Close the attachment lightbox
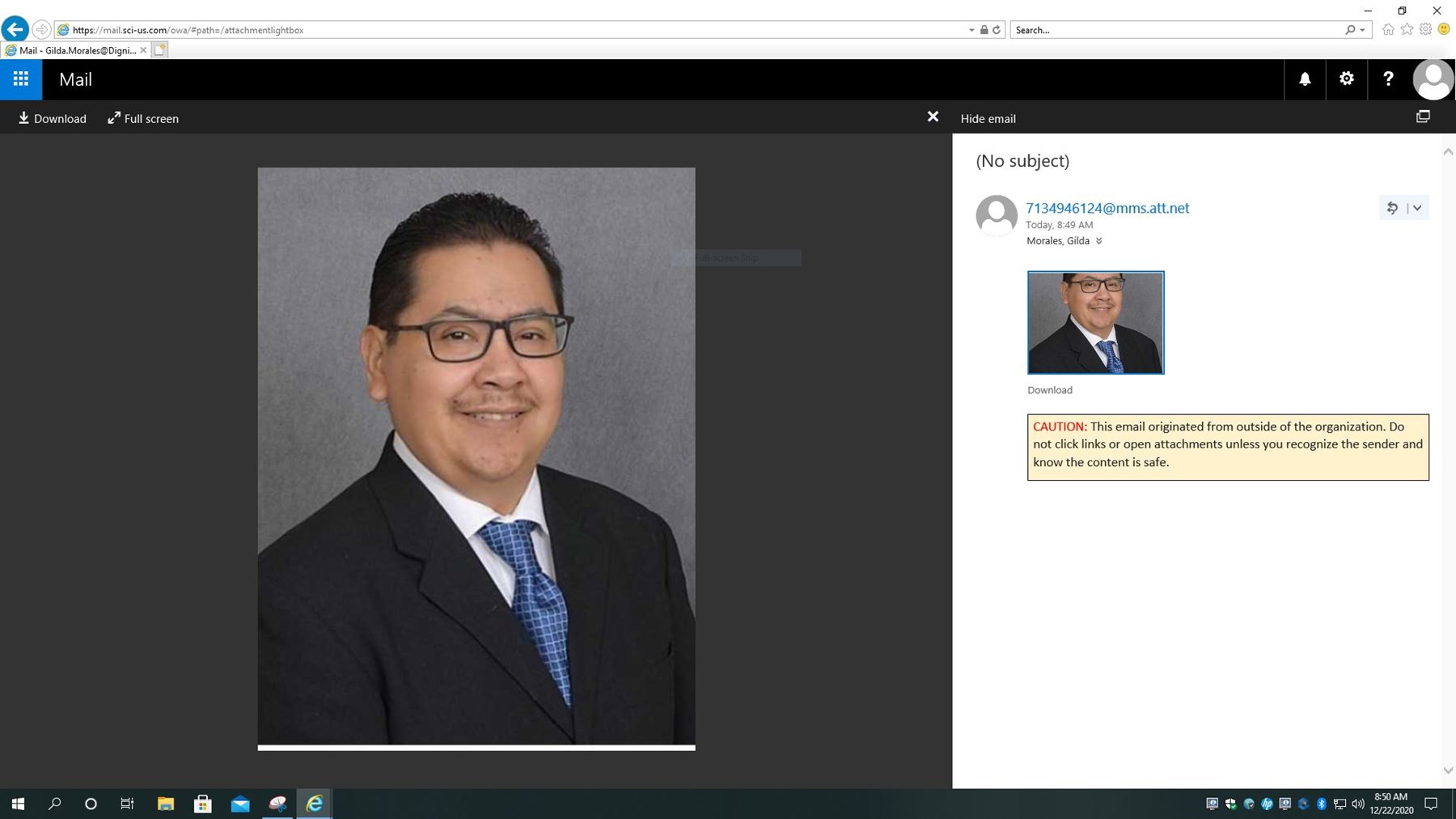This screenshot has width=1456, height=819. point(932,117)
